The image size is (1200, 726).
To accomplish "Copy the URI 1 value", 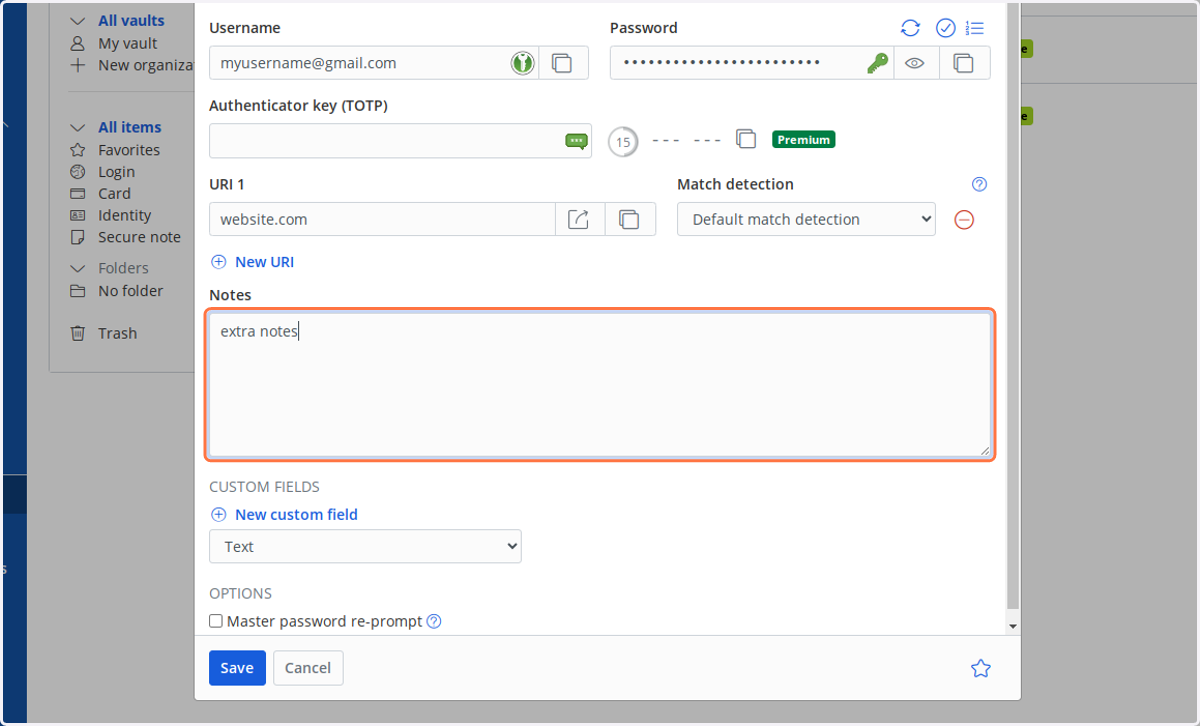I will [x=629, y=219].
